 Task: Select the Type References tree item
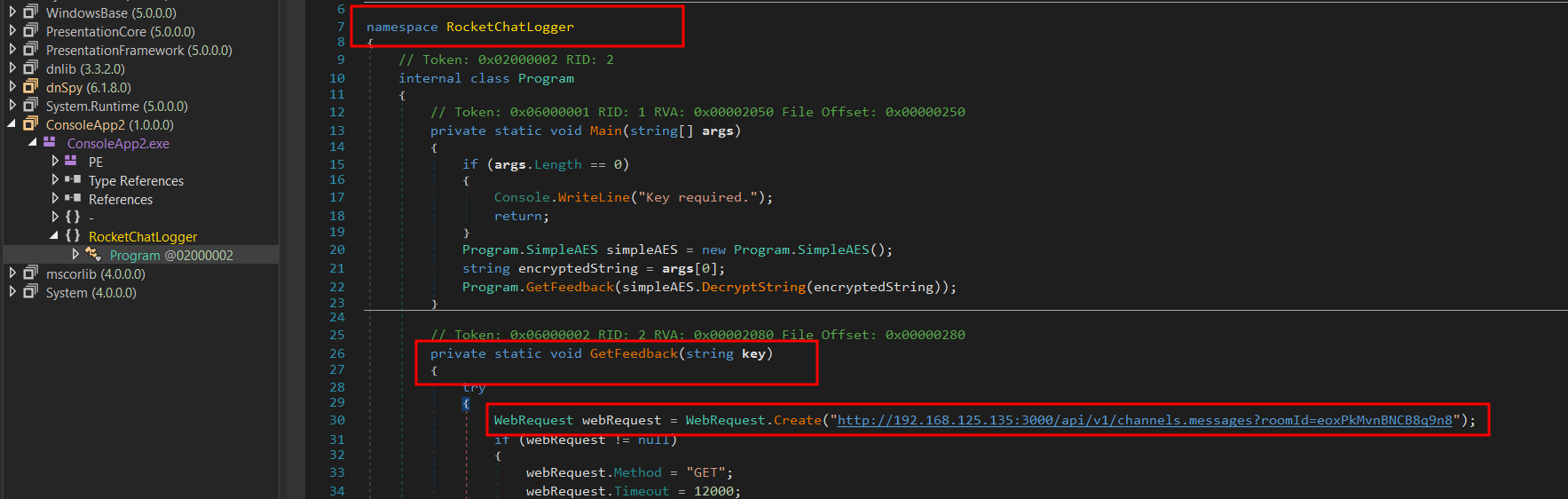point(136,181)
